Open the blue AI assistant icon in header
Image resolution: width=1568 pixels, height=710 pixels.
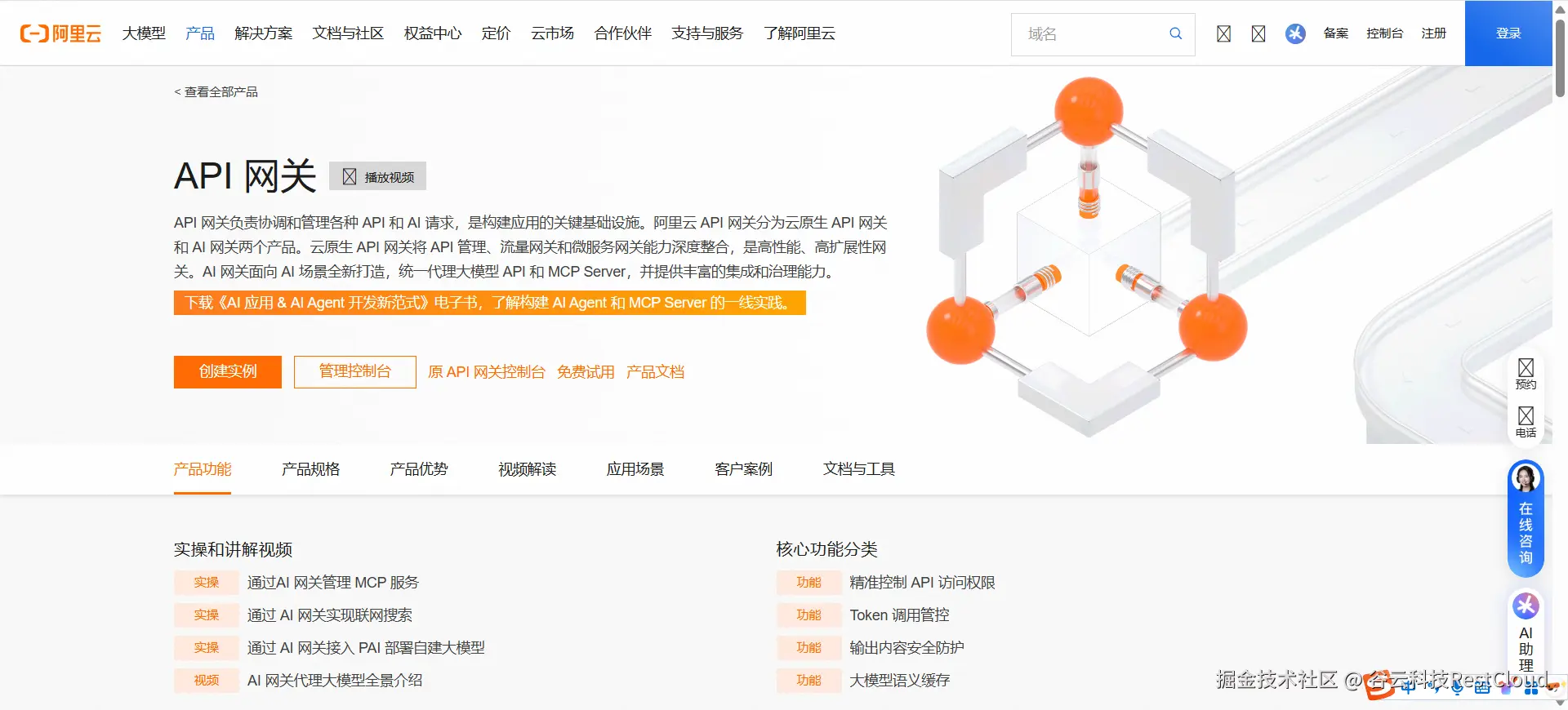[1295, 33]
